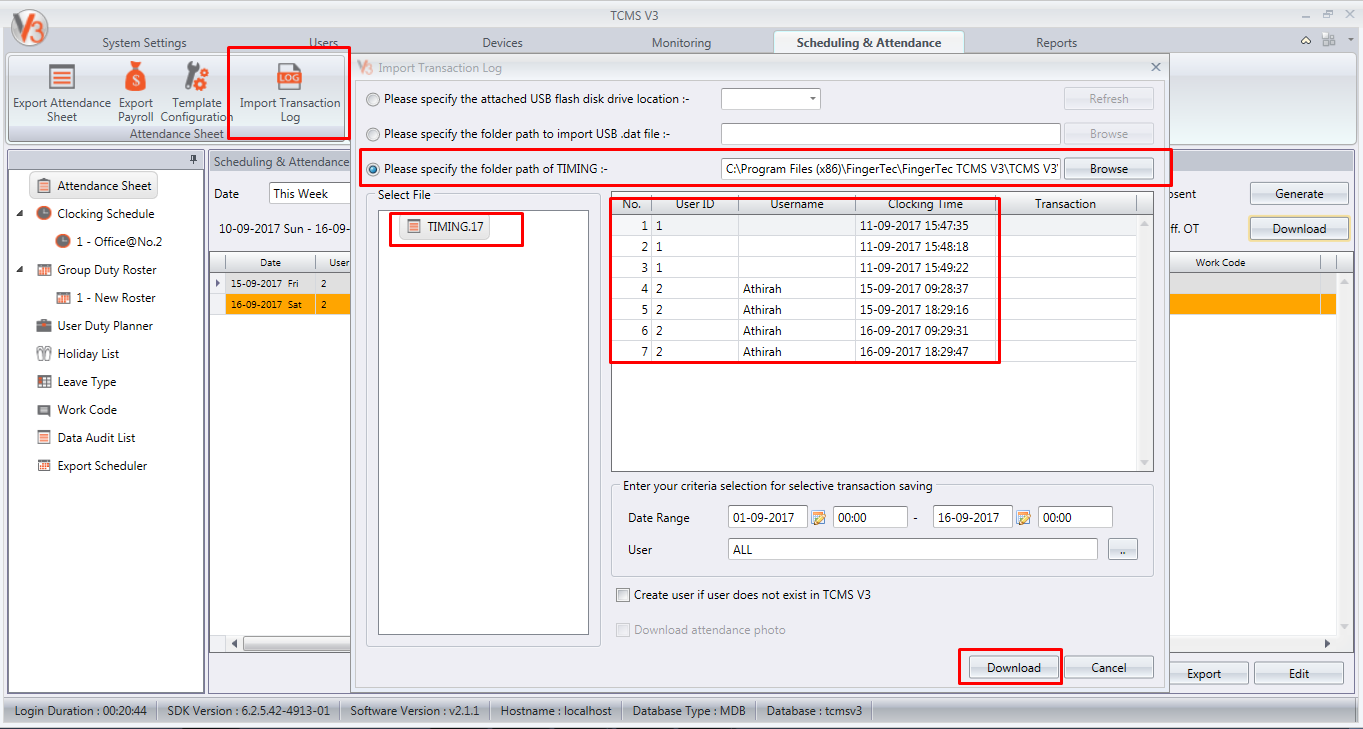Launch the Export Payroll tool
Viewport: 1363px width, 729px height.
pyautogui.click(x=136, y=92)
